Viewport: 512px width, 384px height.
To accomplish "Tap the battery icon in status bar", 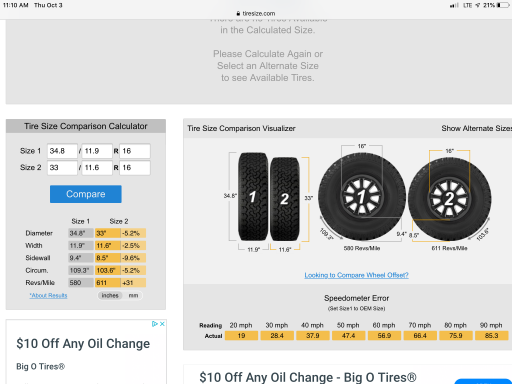I will [x=503, y=5].
